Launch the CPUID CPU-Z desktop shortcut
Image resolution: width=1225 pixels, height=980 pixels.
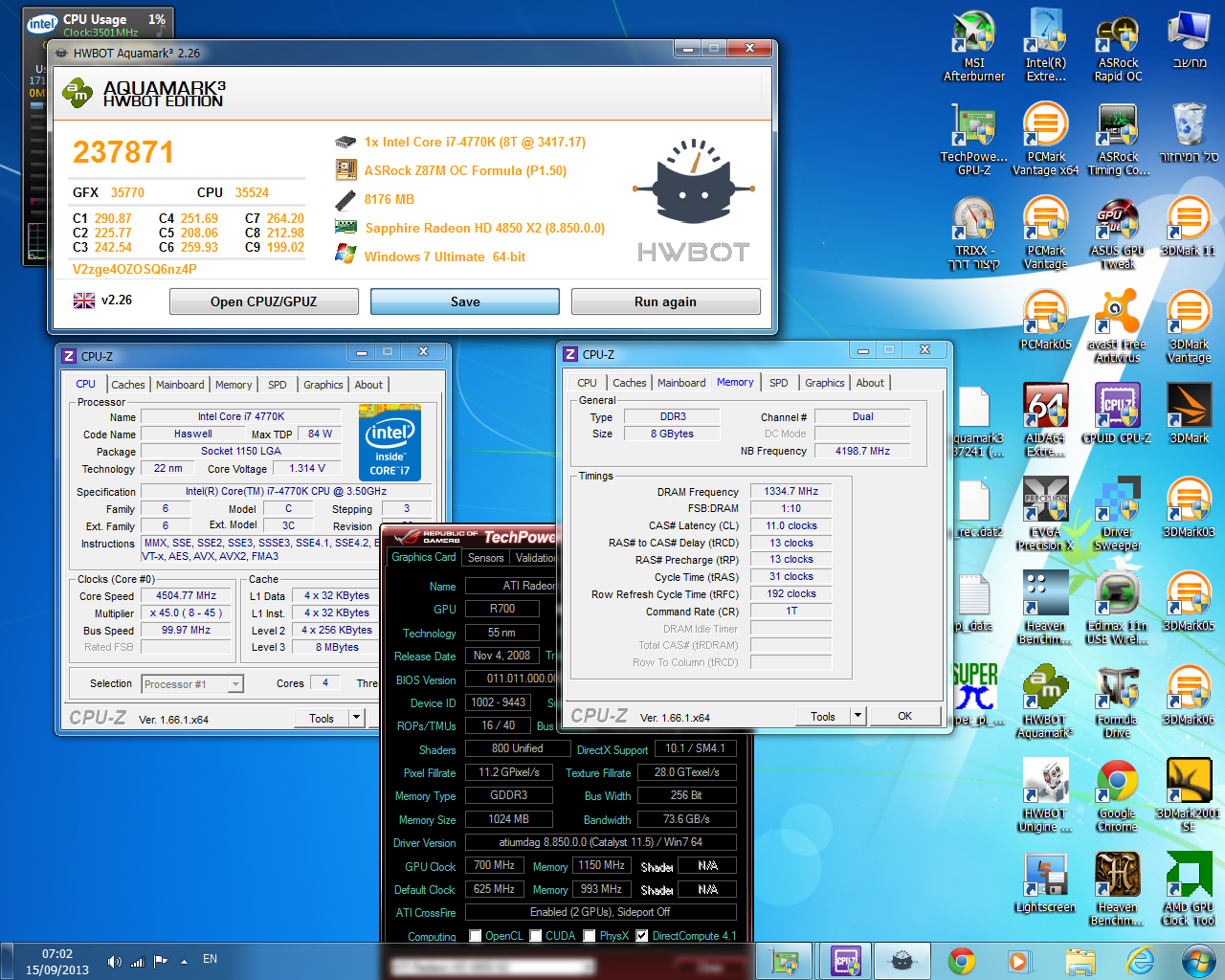click(x=1118, y=413)
